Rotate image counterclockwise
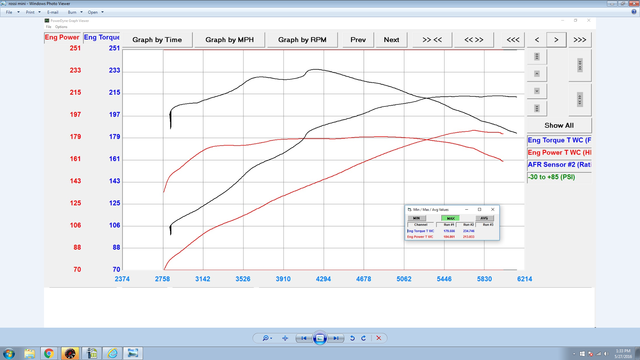The width and height of the screenshot is (640, 360). (x=352, y=338)
